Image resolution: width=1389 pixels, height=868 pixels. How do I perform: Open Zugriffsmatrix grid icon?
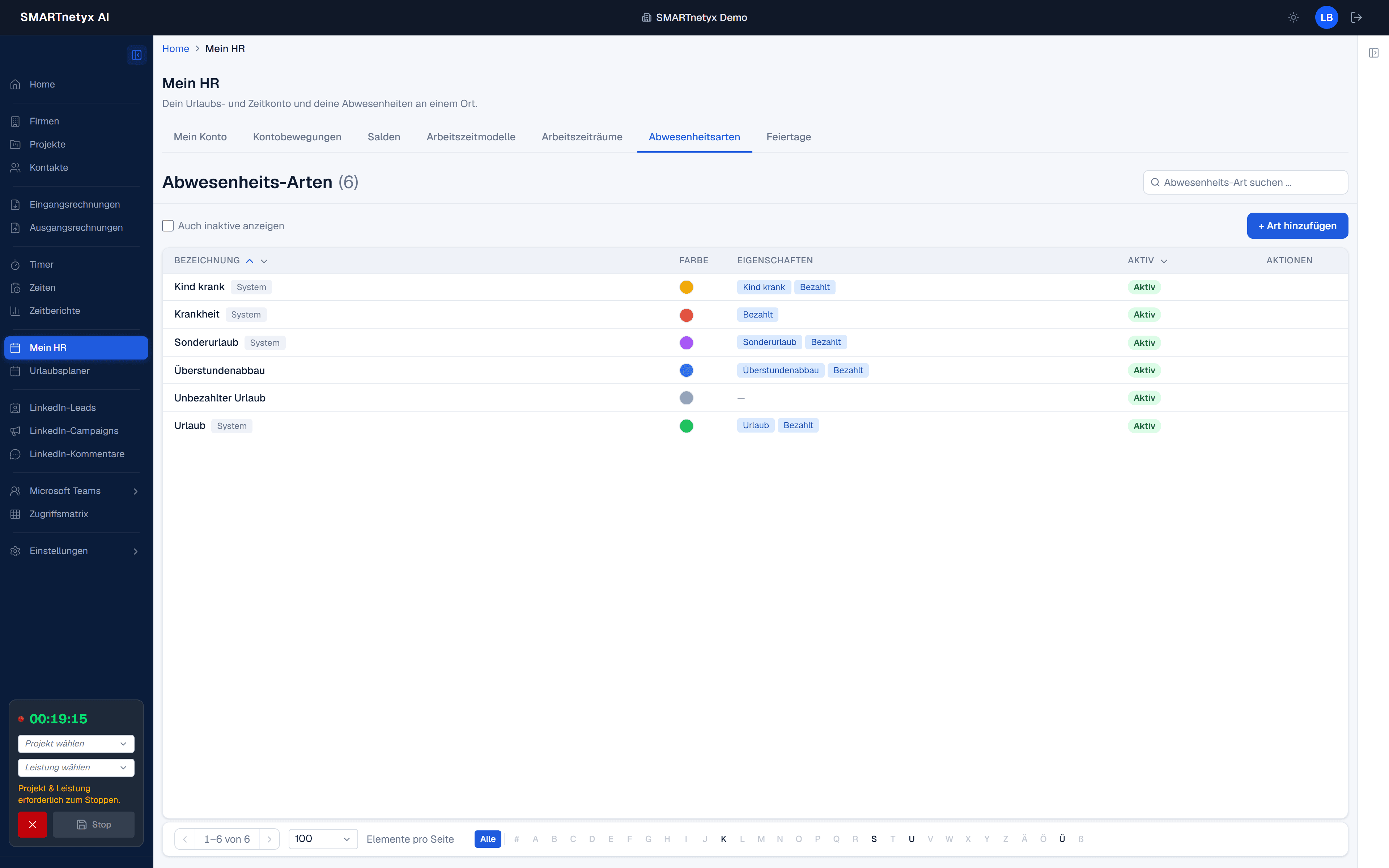coord(16,514)
